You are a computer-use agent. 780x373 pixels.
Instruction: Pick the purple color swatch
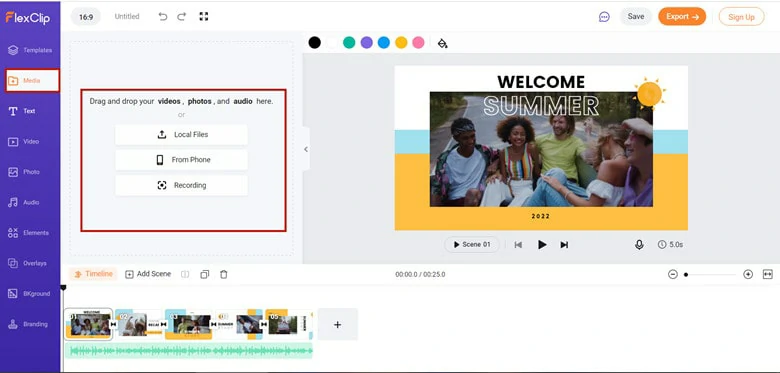pyautogui.click(x=367, y=43)
